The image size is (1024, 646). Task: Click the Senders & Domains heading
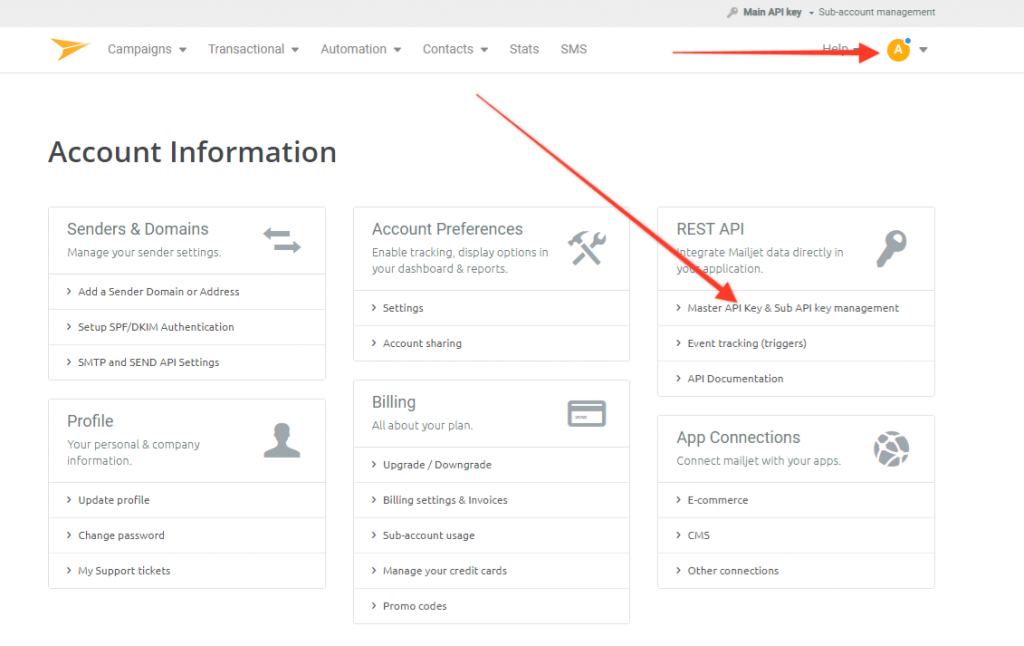[138, 229]
